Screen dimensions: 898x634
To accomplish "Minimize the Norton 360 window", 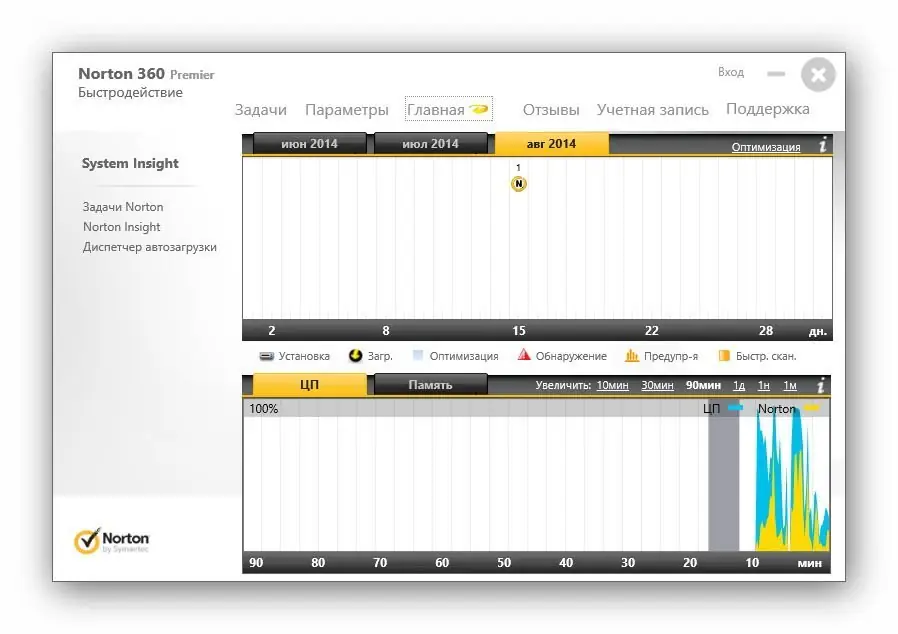I will click(776, 73).
